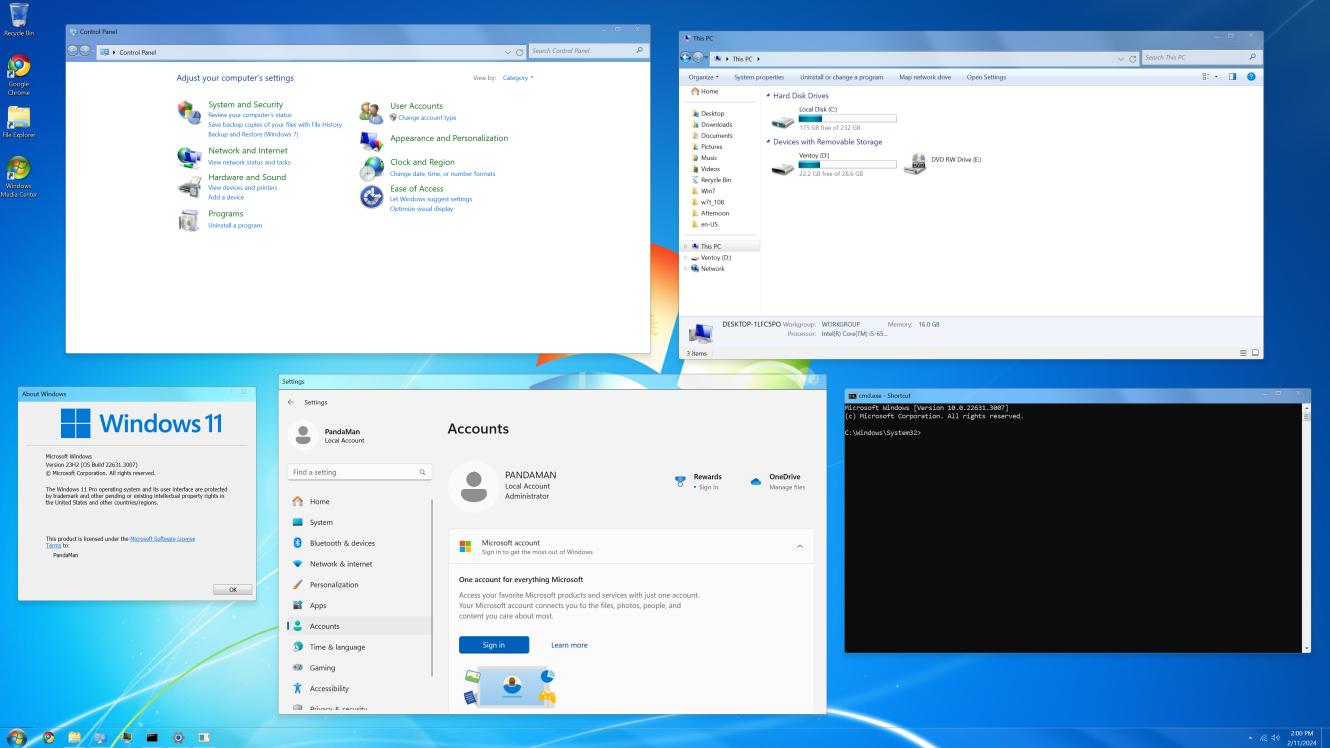Collapse the Hard Disk Drives group
The width and height of the screenshot is (1330, 748).
pyautogui.click(x=768, y=96)
